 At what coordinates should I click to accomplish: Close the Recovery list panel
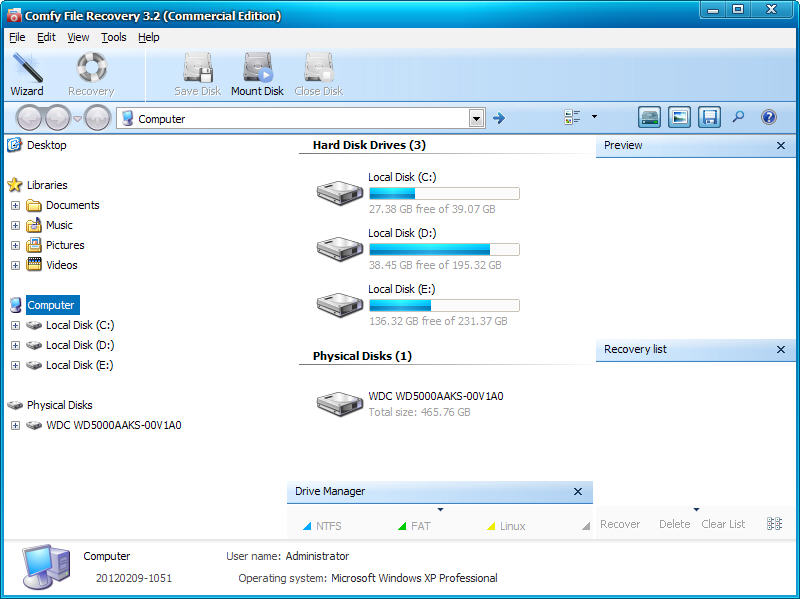point(781,350)
